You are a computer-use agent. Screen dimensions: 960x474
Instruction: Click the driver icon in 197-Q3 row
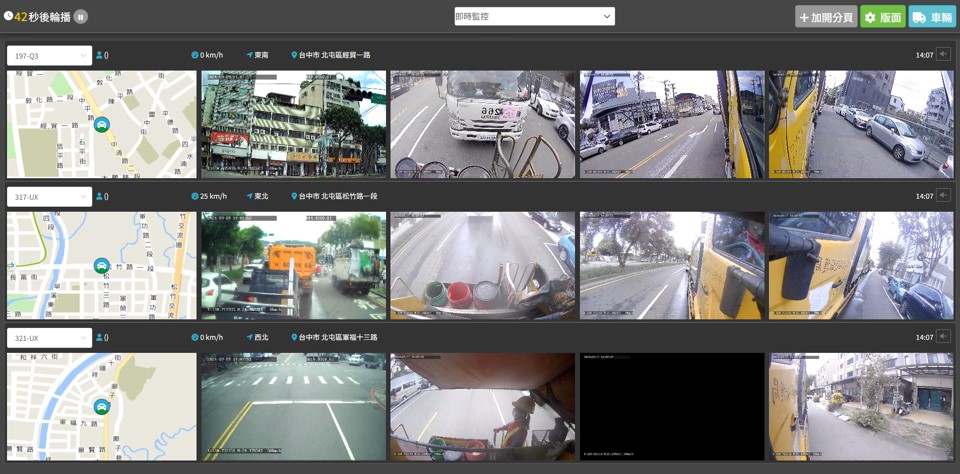point(100,56)
